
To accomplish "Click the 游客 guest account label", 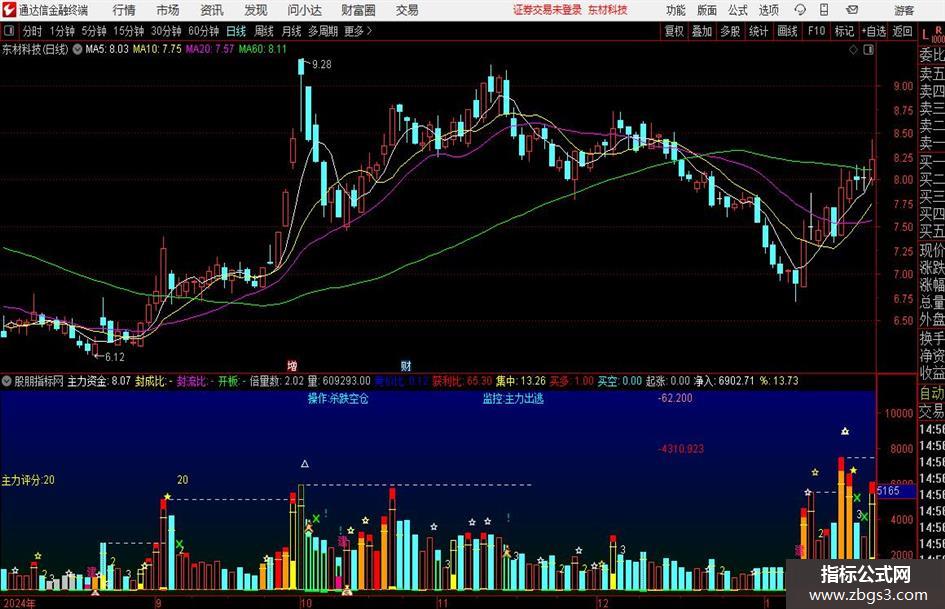I will point(904,10).
